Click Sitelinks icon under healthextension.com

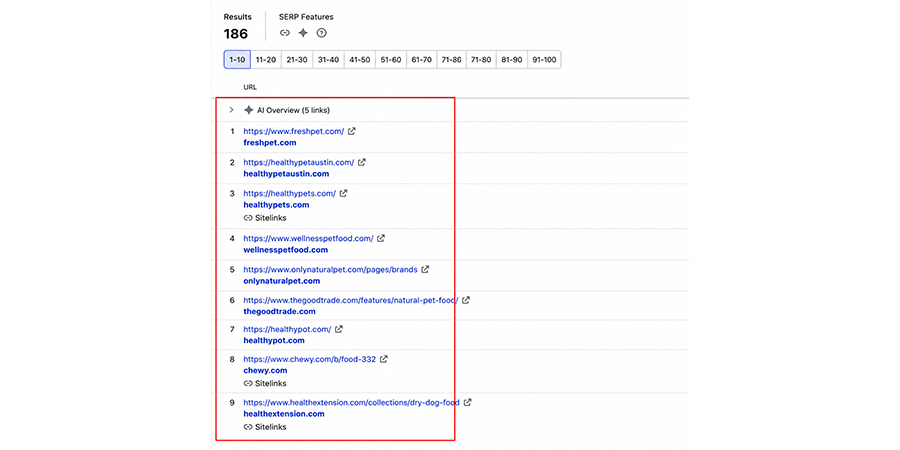coord(248,427)
